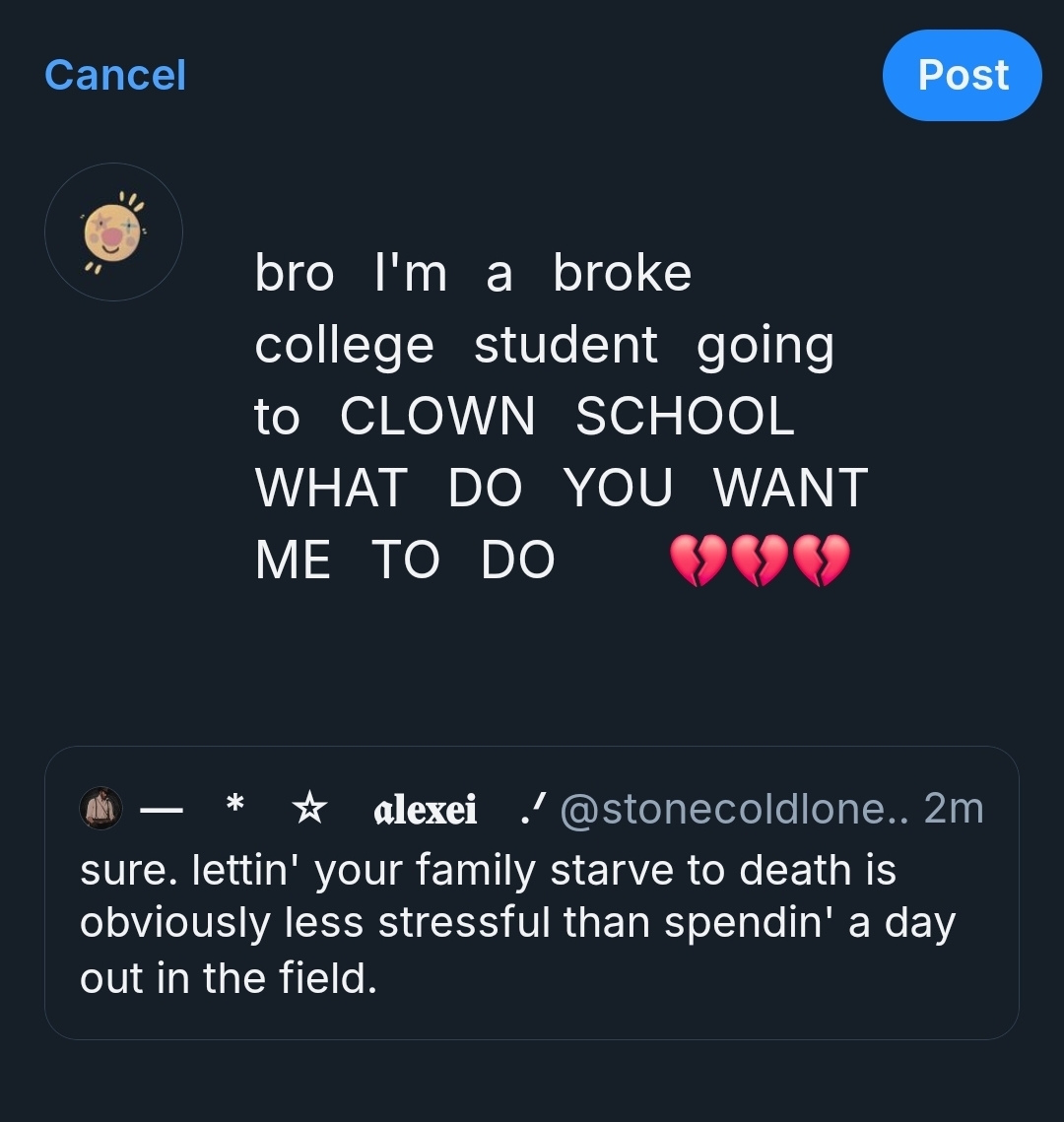Cancel the draft post
Image resolution: width=1064 pixels, height=1122 pixels.
[x=115, y=75]
